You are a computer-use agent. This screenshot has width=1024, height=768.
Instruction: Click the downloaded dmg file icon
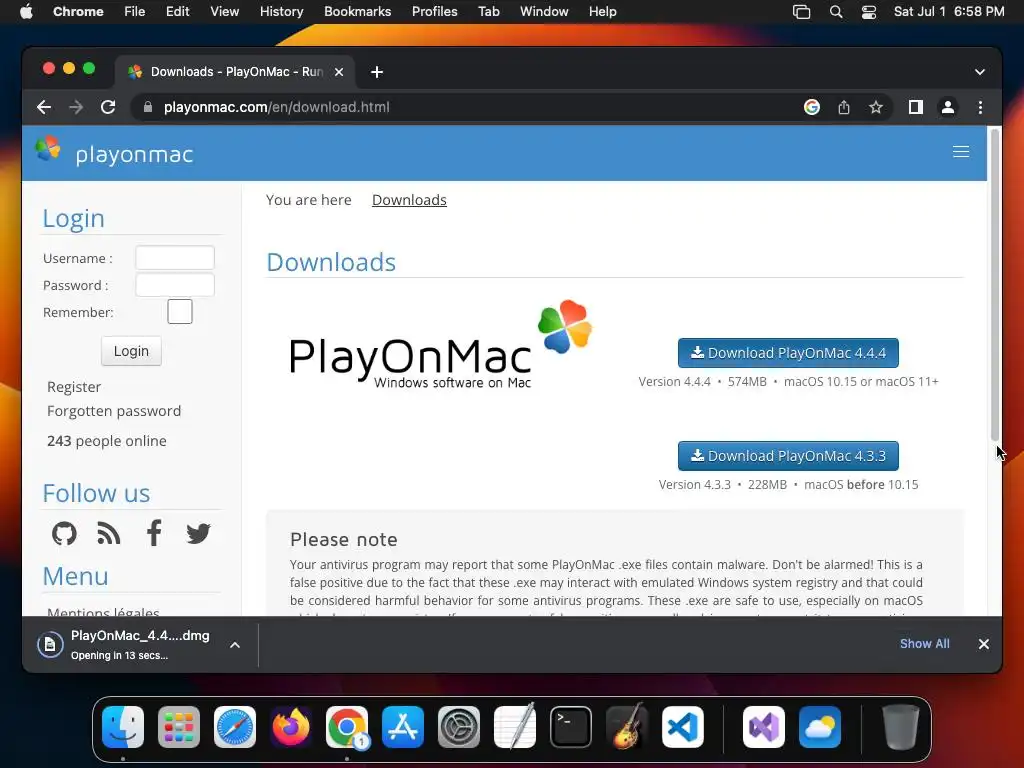pos(50,645)
